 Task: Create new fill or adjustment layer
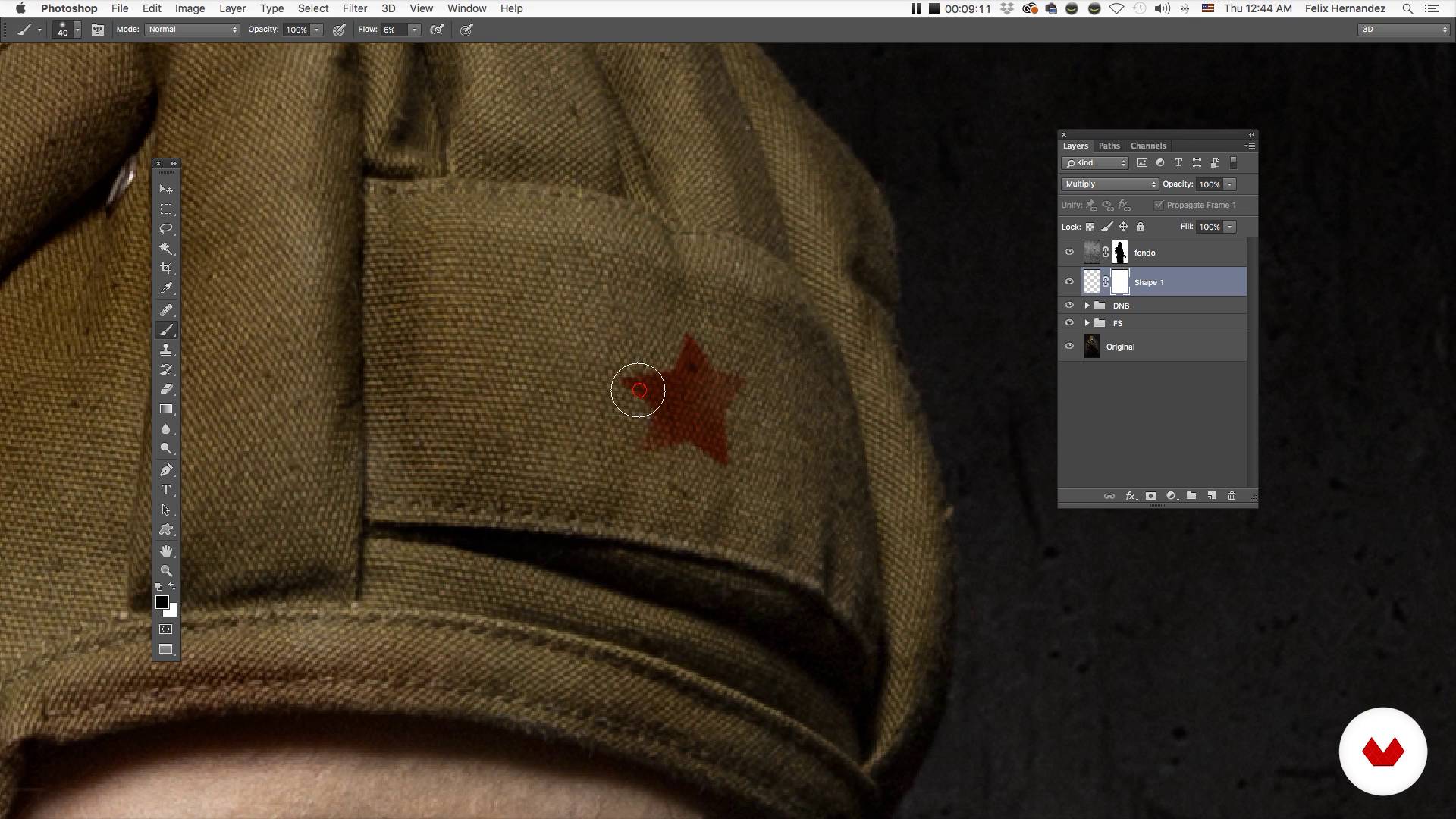pyautogui.click(x=1171, y=496)
